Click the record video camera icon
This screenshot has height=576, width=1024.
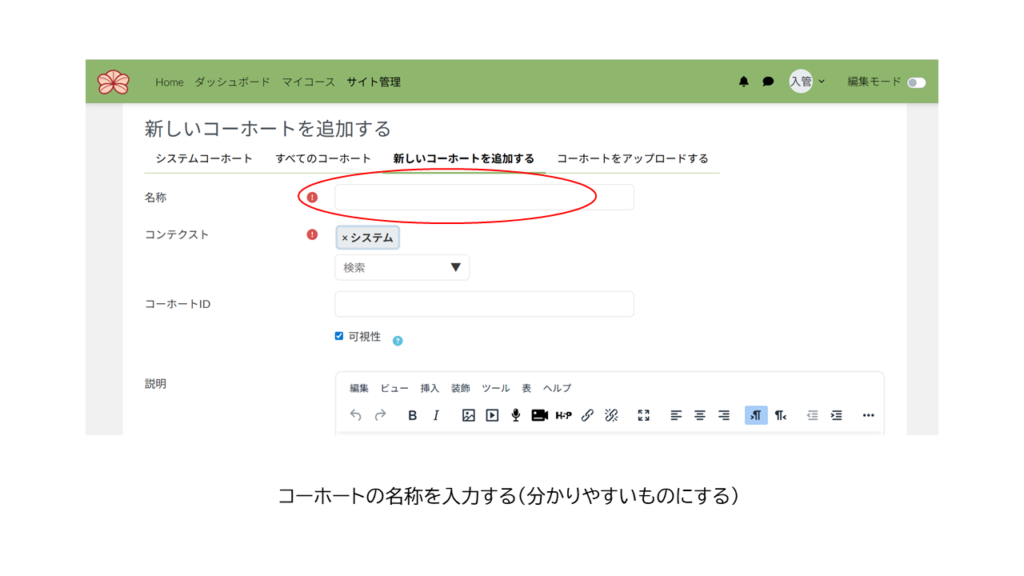tap(540, 415)
